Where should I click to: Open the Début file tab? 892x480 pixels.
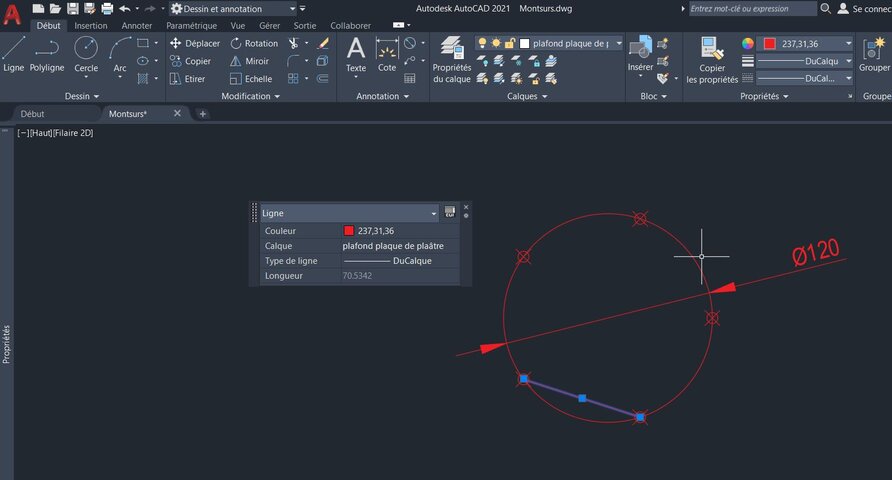point(33,114)
